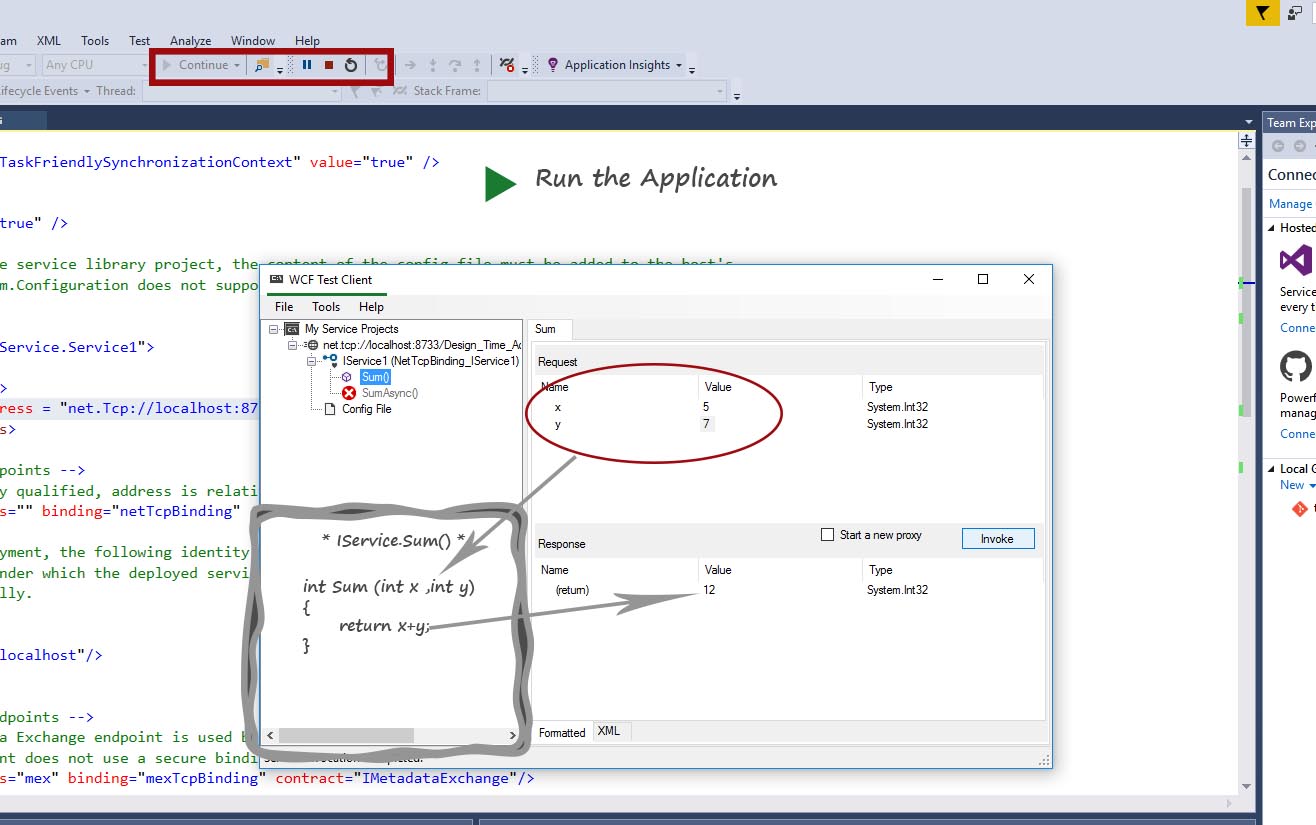Click the Find in Files toolbar icon
1316x825 pixels.
(262, 65)
